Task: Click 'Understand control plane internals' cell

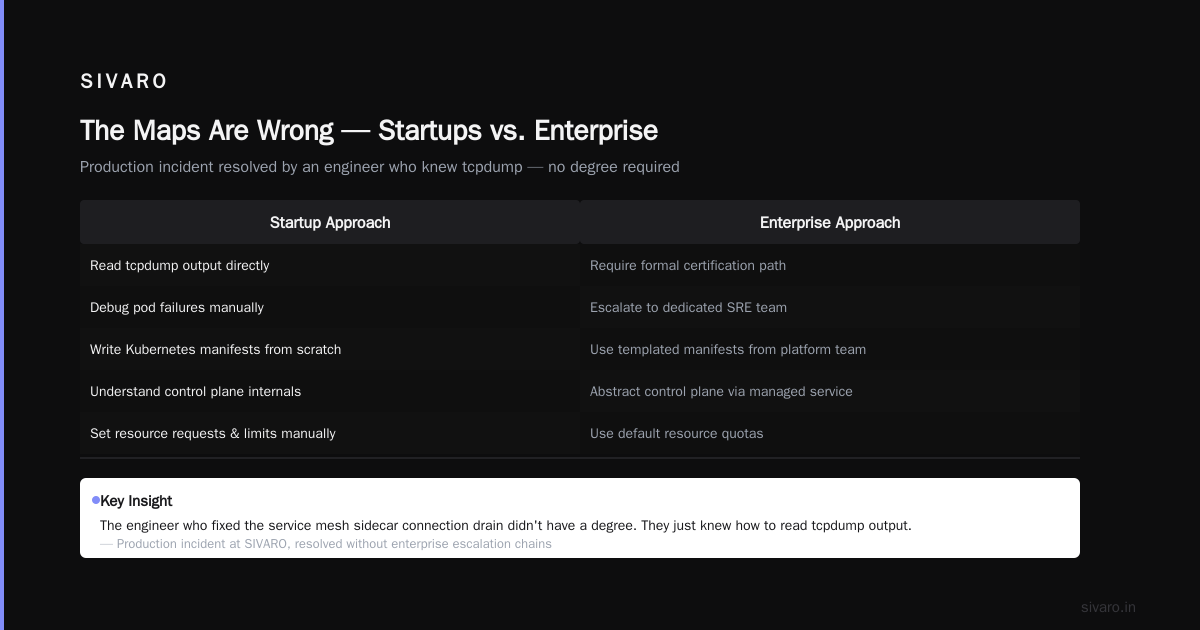Action: [330, 391]
